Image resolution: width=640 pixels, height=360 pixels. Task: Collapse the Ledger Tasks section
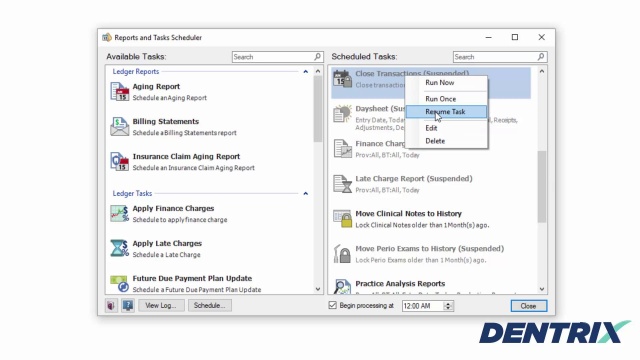click(x=305, y=193)
